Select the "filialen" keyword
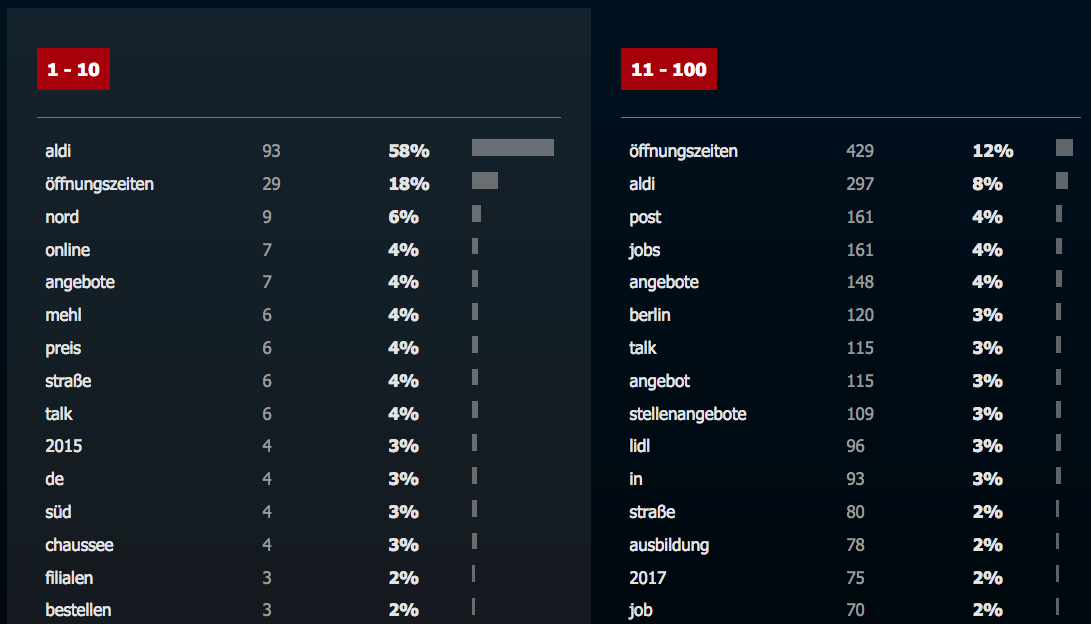 [x=70, y=578]
